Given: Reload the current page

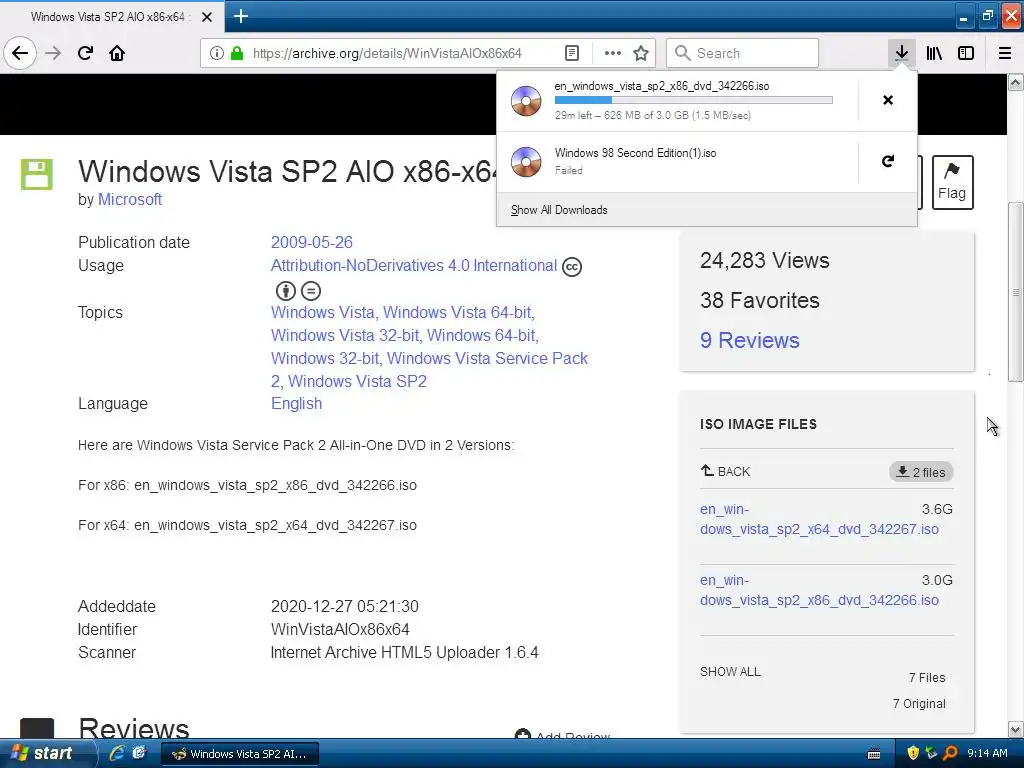Looking at the screenshot, I should 85,53.
